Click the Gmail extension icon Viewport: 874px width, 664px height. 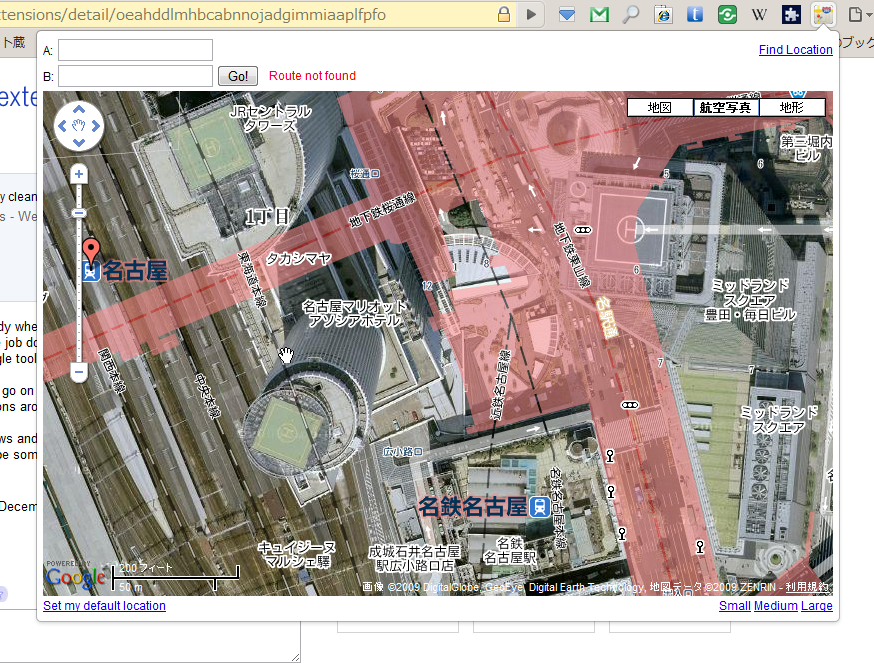pos(599,14)
